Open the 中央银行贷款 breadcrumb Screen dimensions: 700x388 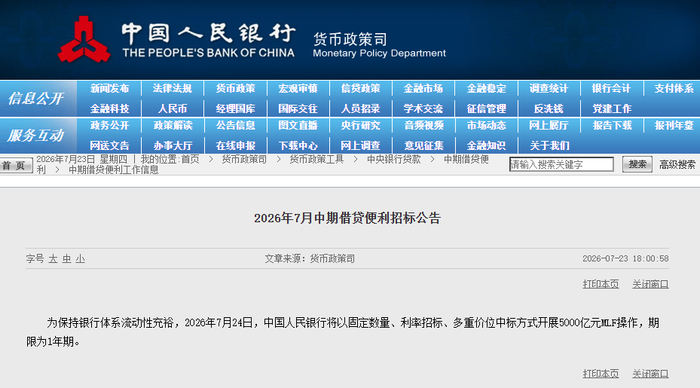point(394,159)
